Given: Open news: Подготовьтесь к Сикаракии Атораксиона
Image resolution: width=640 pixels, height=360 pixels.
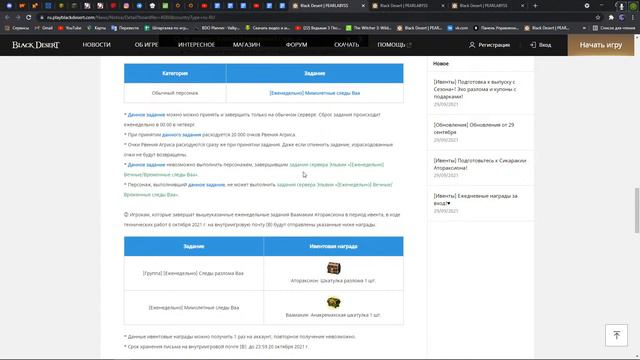Looking at the screenshot, I should point(480,164).
